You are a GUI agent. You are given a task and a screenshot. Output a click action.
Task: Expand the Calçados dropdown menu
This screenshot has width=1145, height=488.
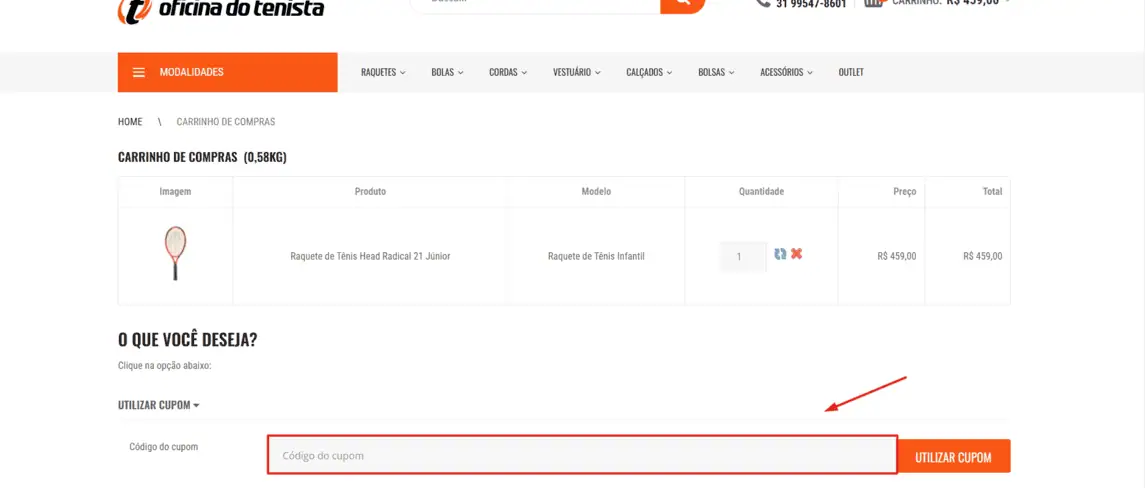[649, 72]
